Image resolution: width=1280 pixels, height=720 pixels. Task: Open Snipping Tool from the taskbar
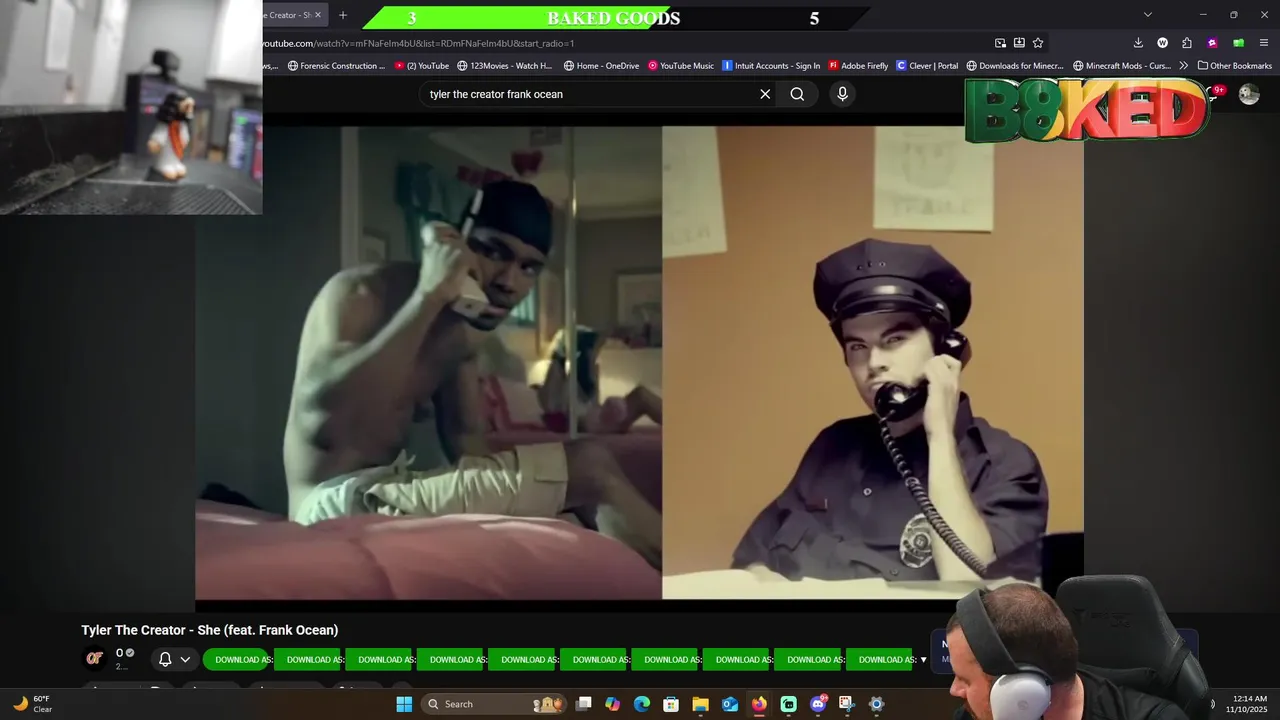(x=846, y=704)
